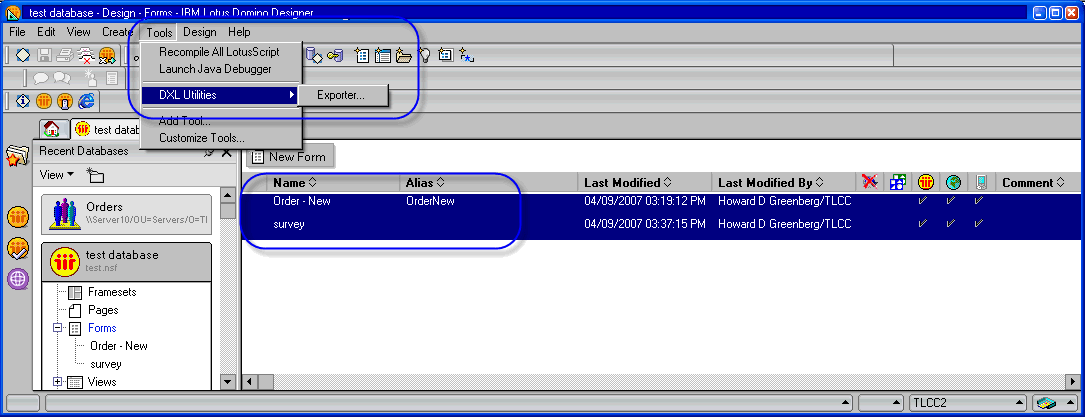Click the Notes checkmark on survey row
Viewport: 1085px width, 417px height.
pos(922,224)
